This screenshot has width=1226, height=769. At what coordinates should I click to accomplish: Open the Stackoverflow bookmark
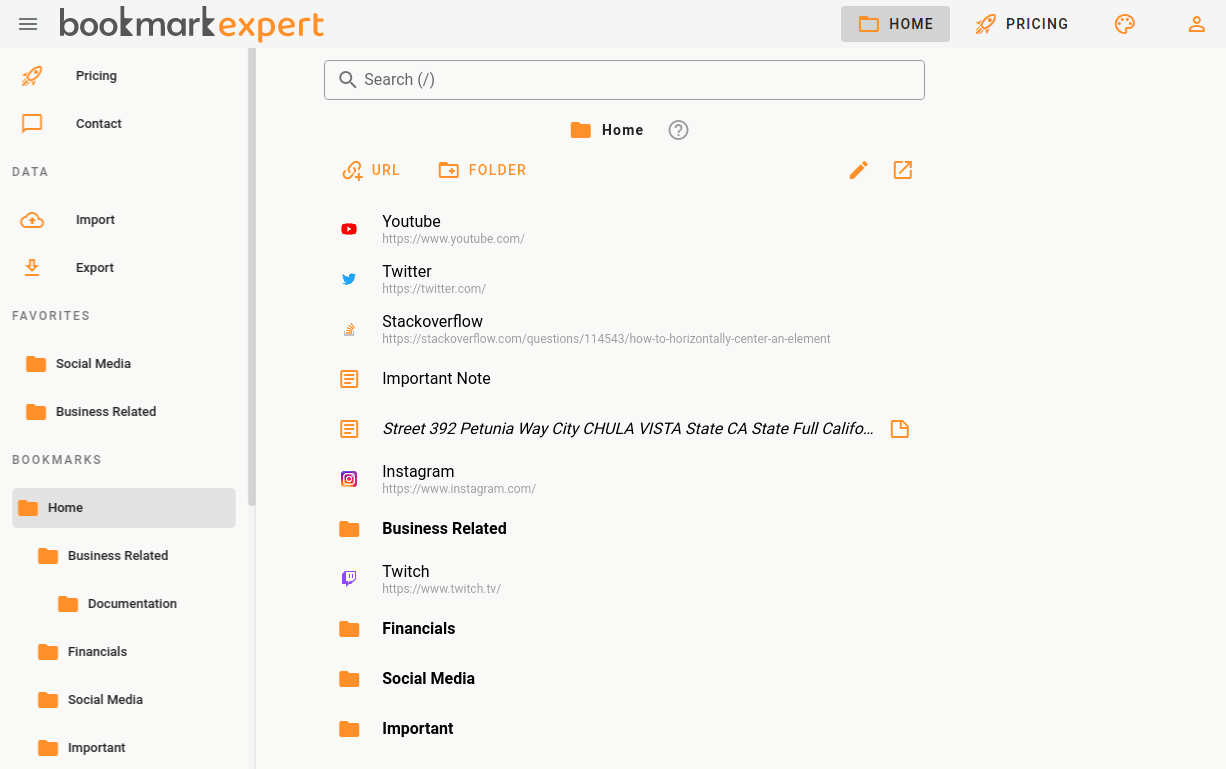432,322
